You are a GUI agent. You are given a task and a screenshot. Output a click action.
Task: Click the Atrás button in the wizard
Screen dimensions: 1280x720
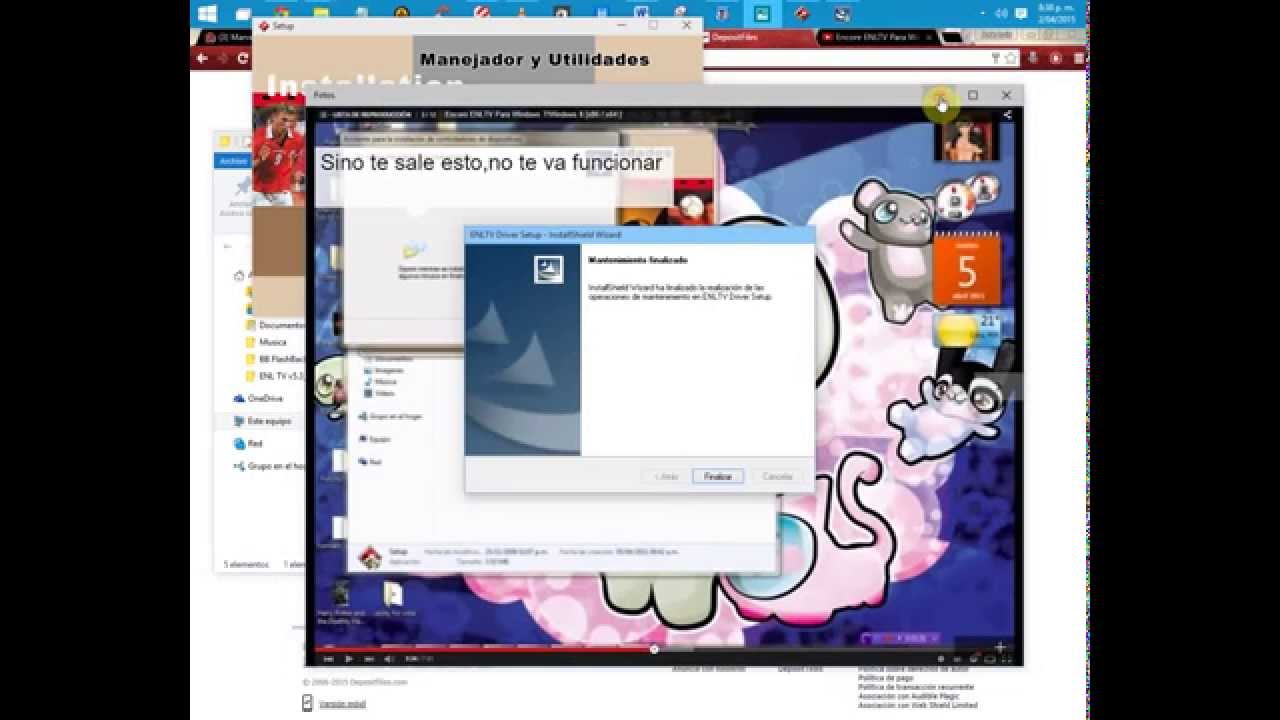pyautogui.click(x=665, y=476)
